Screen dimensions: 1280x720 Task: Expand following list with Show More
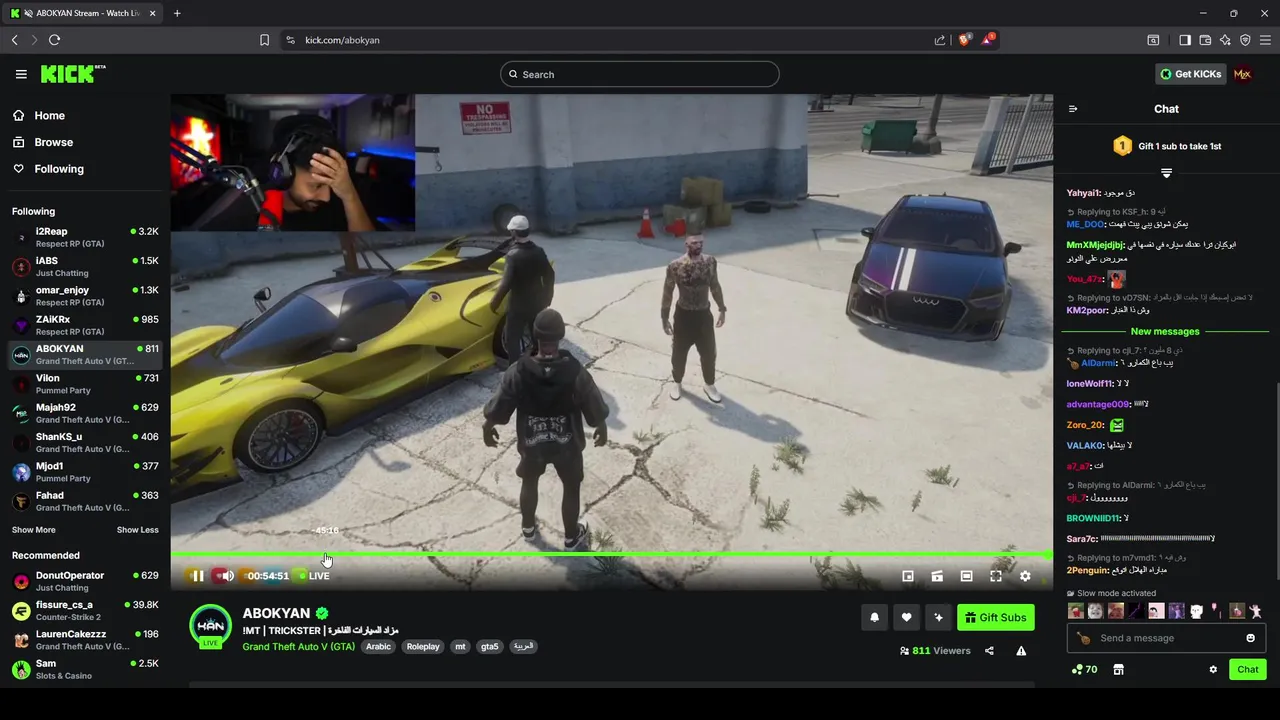[x=34, y=530]
